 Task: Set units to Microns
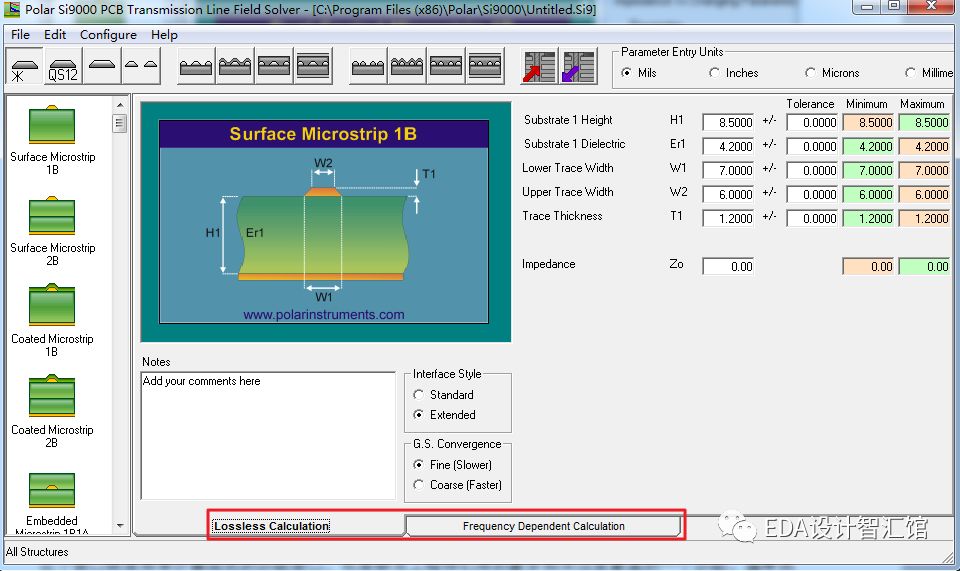tap(832, 73)
